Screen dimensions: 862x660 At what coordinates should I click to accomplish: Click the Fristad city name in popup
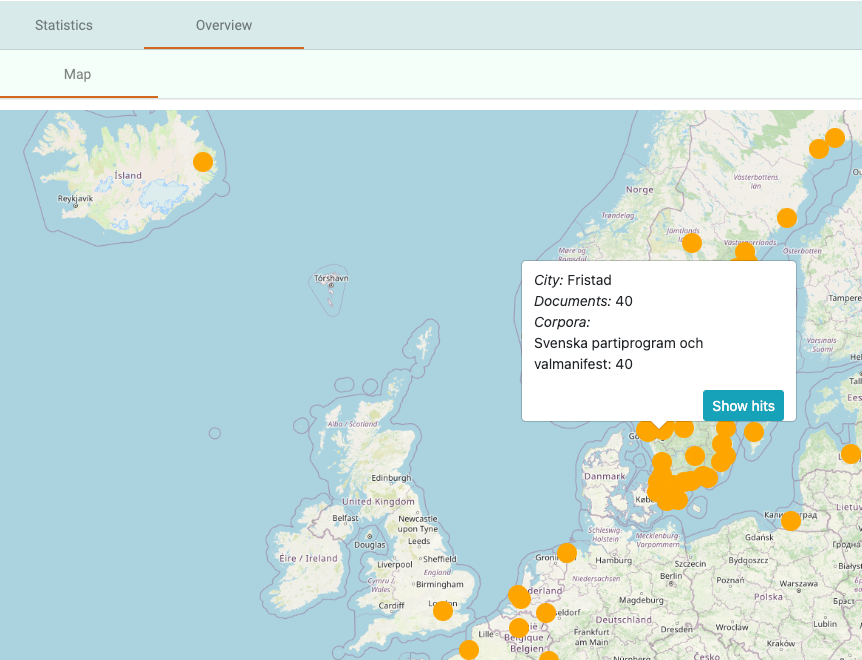[589, 280]
